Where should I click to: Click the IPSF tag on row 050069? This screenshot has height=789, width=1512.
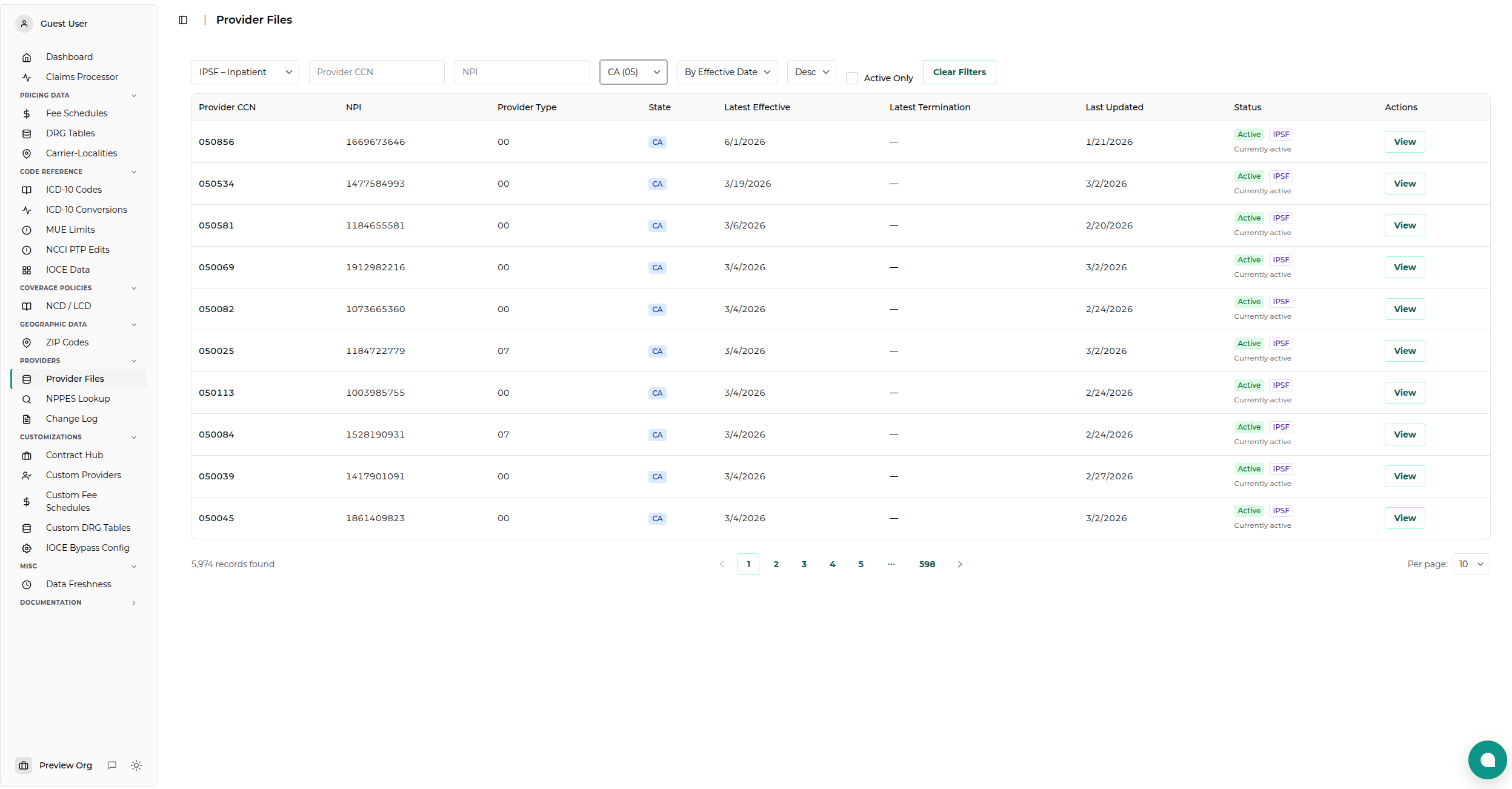pyautogui.click(x=1281, y=260)
